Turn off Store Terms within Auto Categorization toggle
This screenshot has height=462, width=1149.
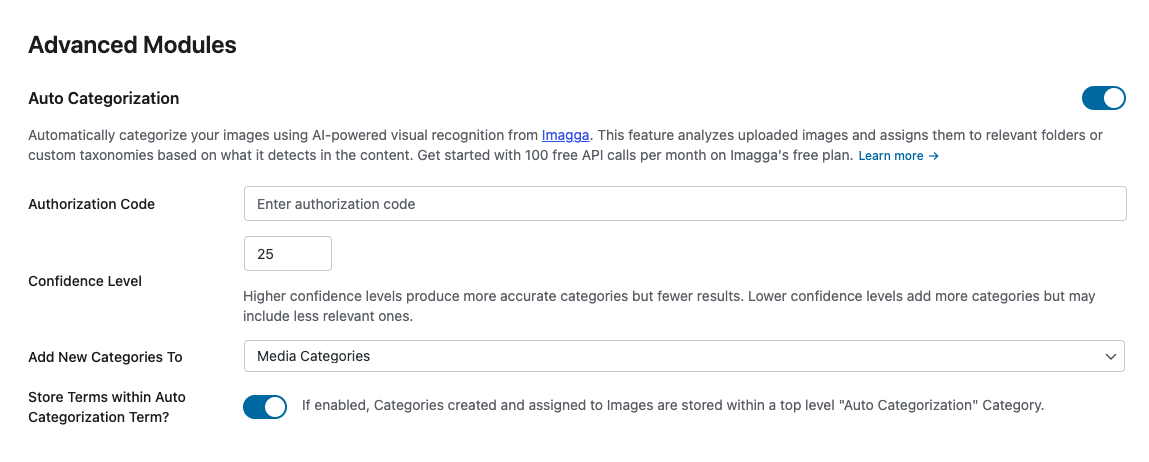pos(265,406)
